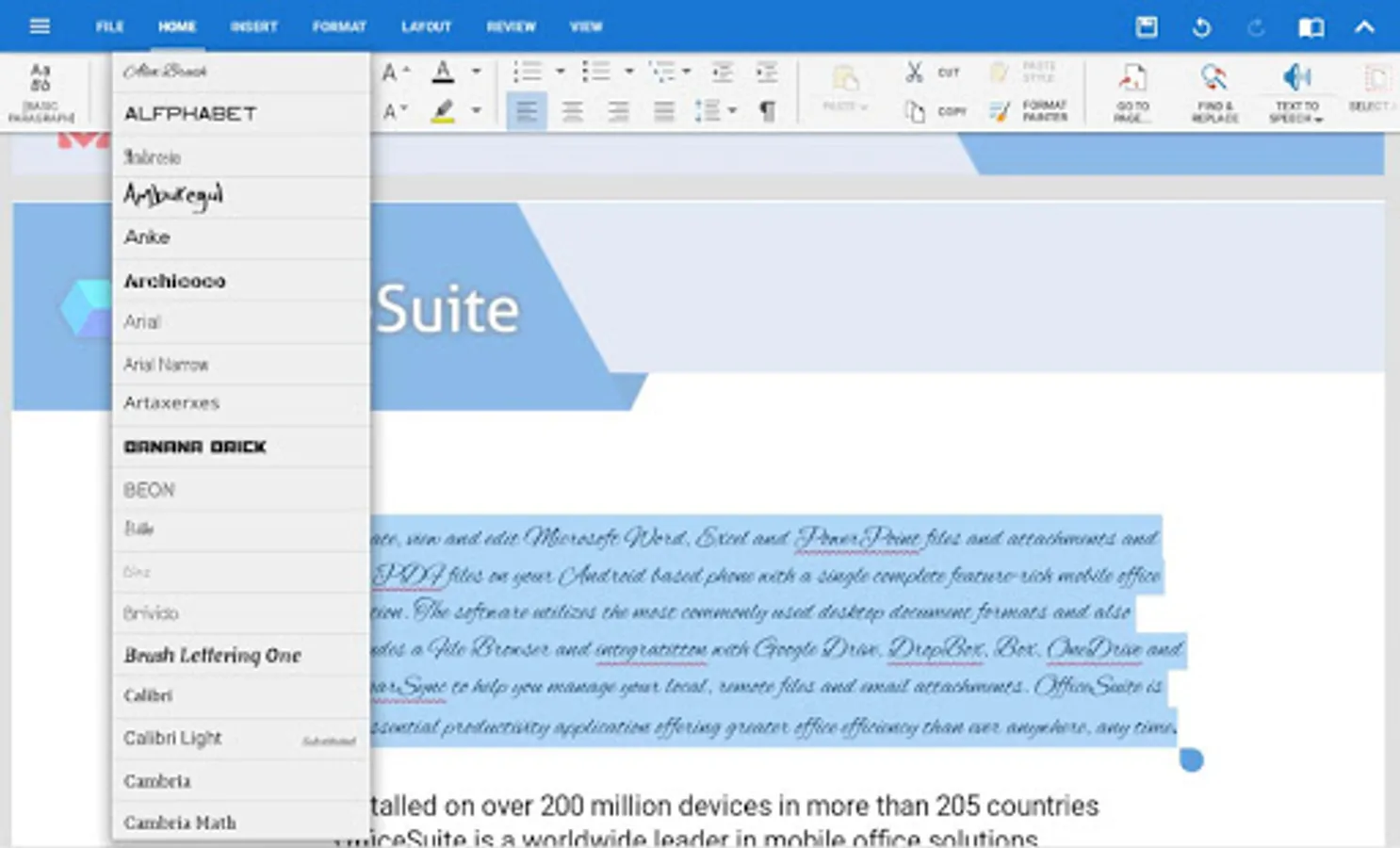
Task: Open the Review tab
Action: pos(511,26)
